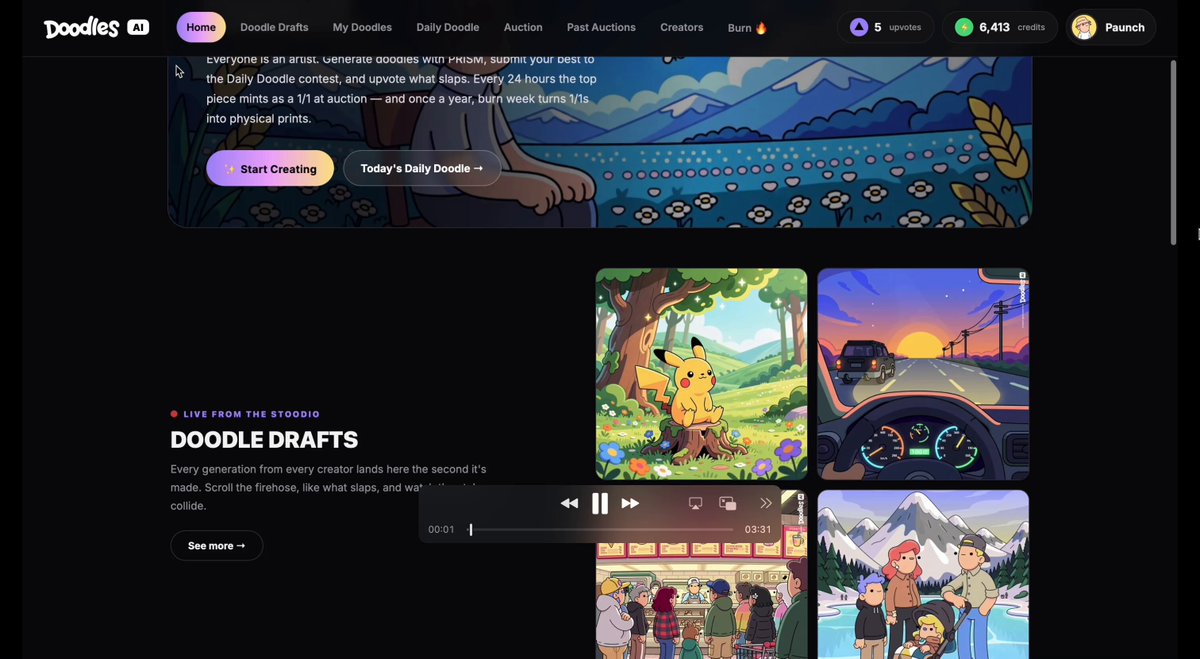Pause the video playback
1200x659 pixels.
point(600,503)
